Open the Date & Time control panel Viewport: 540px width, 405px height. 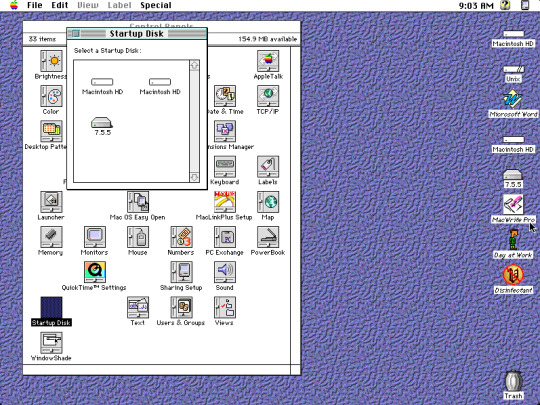[x=225, y=96]
